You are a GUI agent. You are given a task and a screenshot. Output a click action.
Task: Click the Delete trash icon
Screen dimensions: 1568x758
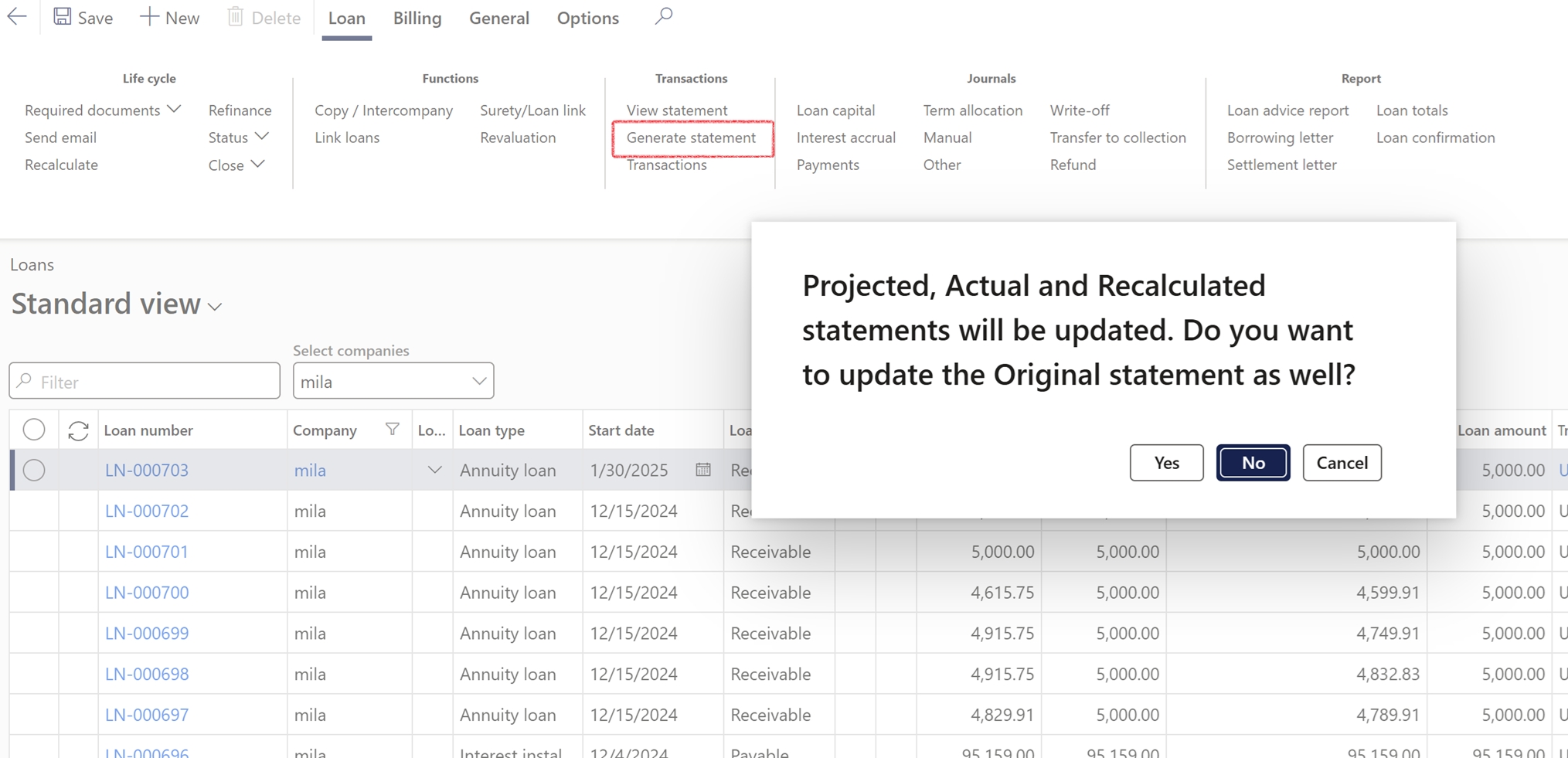click(x=235, y=17)
